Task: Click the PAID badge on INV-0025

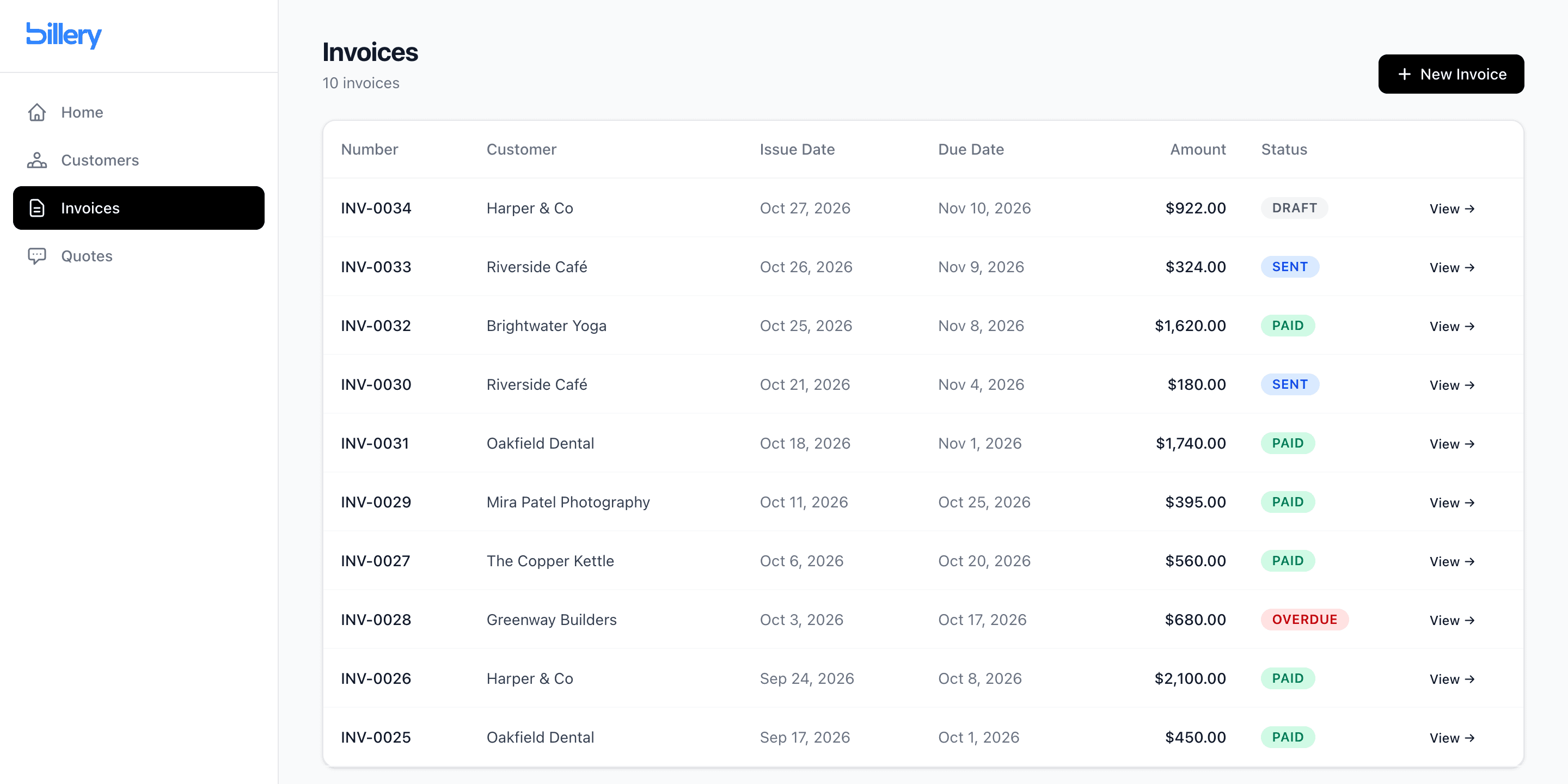Action: pos(1288,737)
